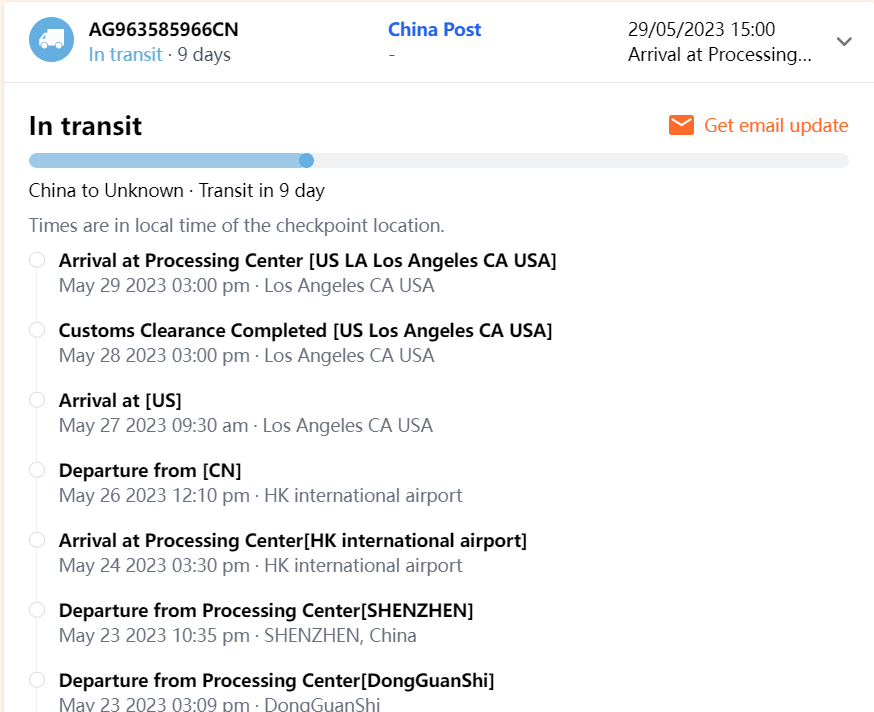The image size is (874, 712).
Task: Click the unfilled gray portion of progress bar
Action: coord(580,160)
